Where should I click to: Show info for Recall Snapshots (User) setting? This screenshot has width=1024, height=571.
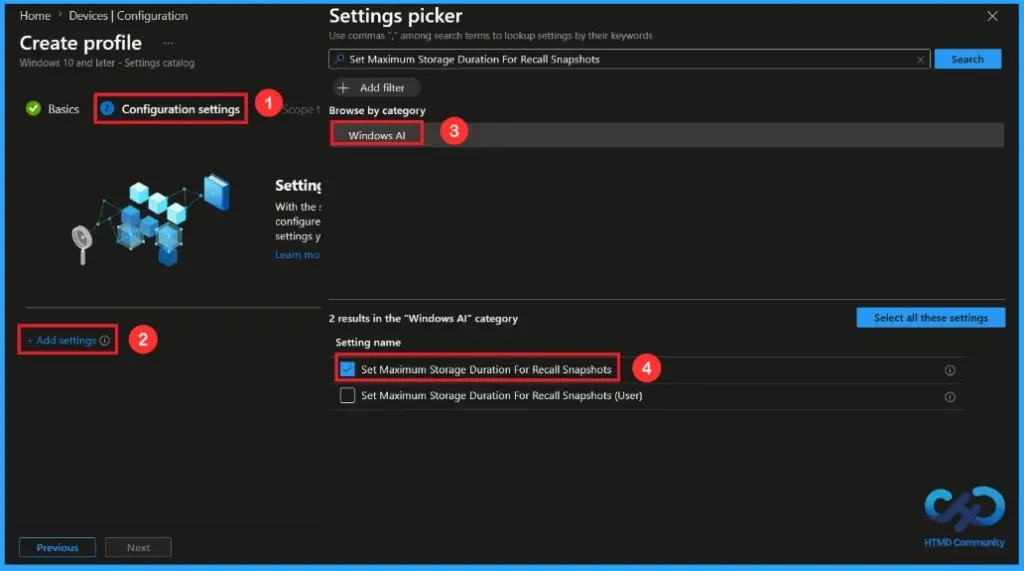pos(950,397)
